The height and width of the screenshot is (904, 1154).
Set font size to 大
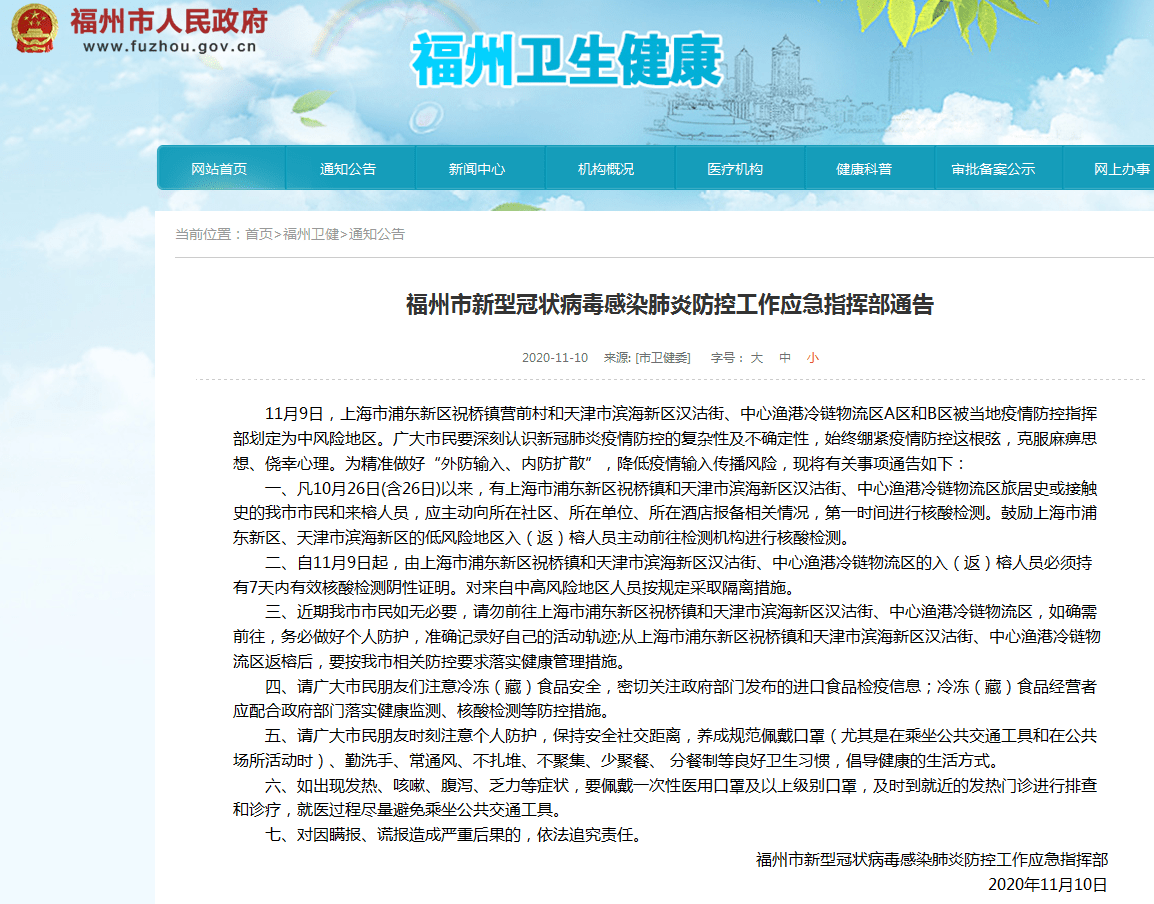pos(757,358)
